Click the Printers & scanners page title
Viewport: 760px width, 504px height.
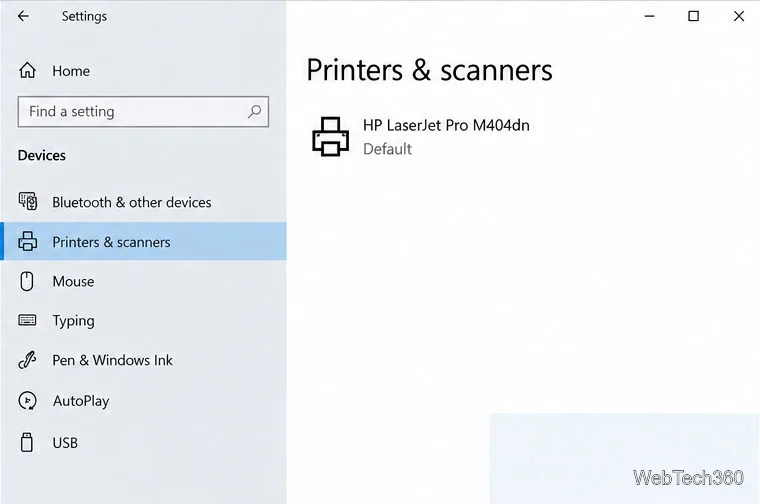tap(429, 70)
